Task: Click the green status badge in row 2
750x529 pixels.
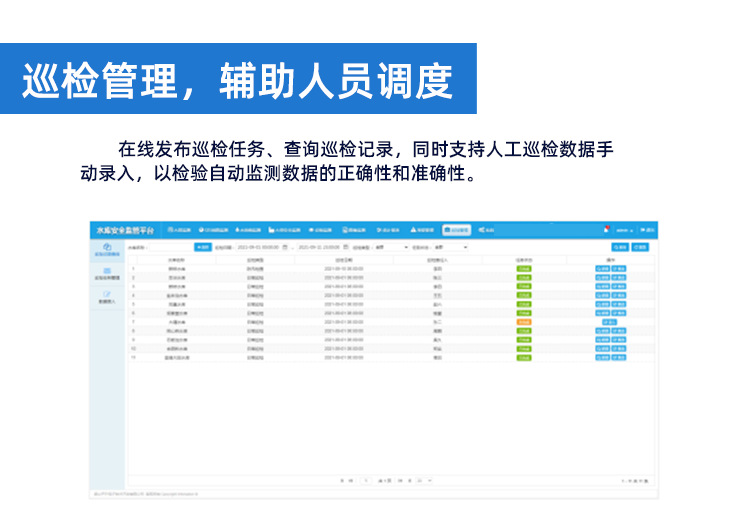Action: 524,277
